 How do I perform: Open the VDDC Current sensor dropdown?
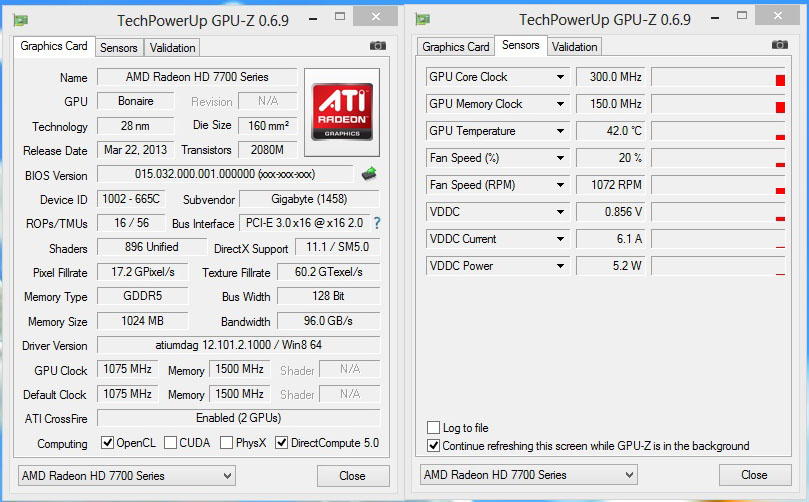tap(560, 239)
